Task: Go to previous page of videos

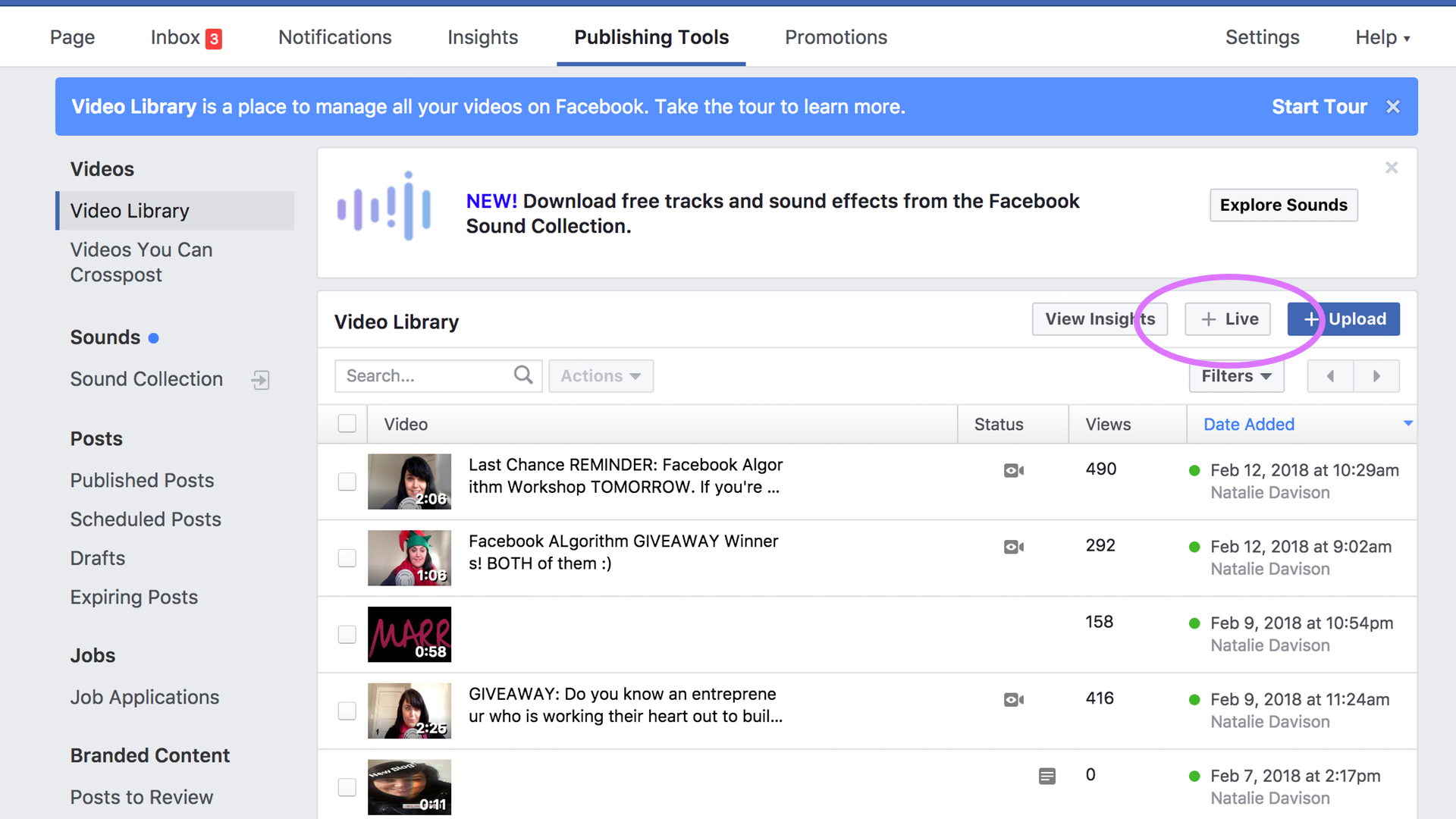Action: [1330, 376]
